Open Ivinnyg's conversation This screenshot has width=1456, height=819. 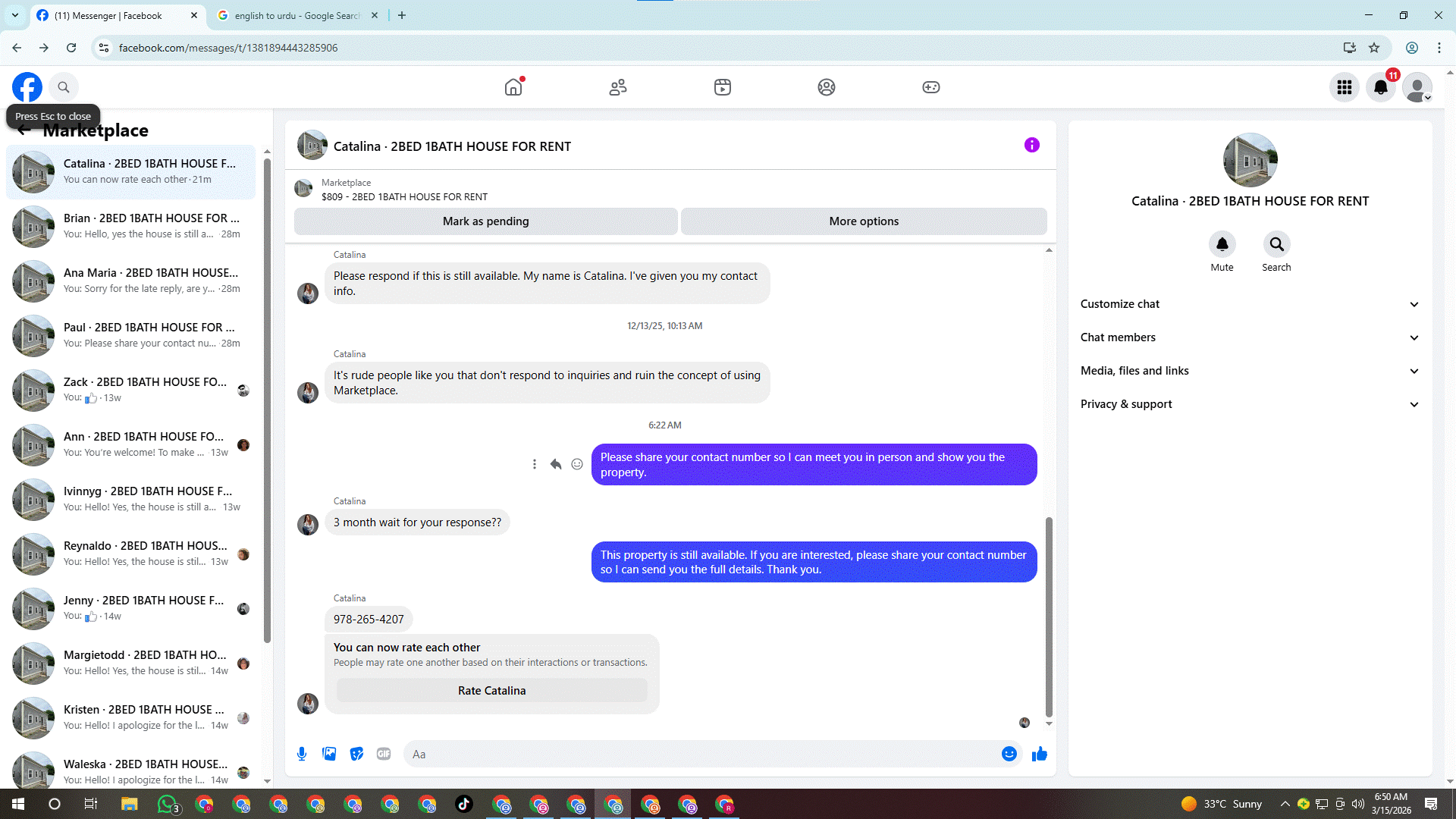coord(131,499)
